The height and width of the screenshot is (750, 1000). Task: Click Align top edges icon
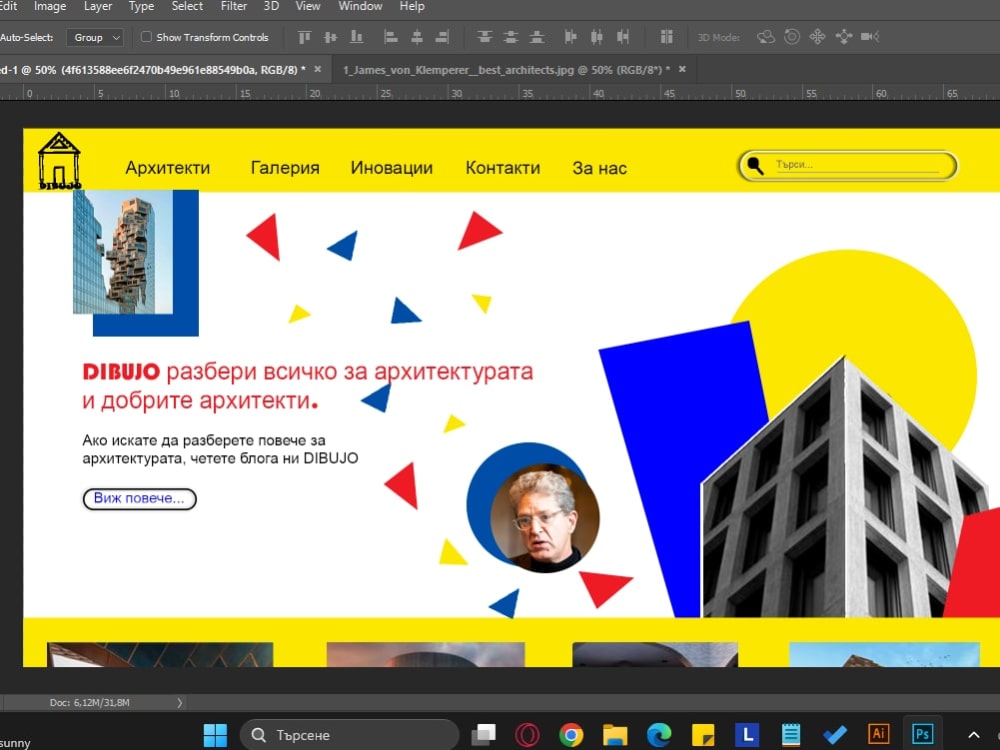304,37
